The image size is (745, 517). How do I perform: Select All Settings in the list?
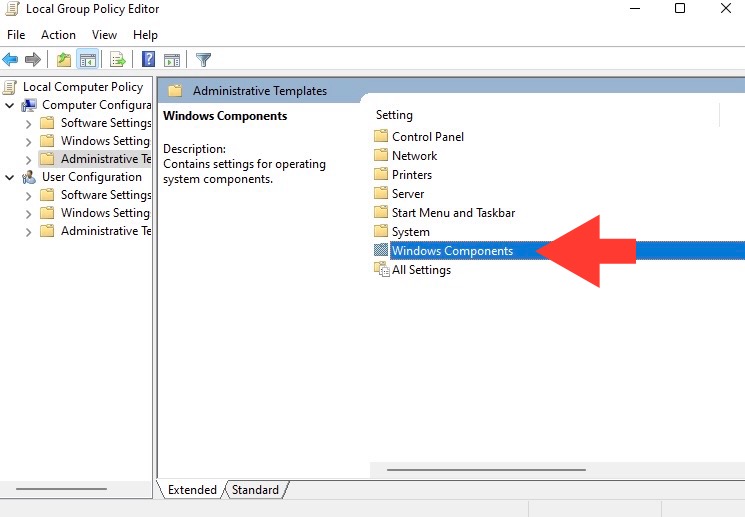coord(421,270)
